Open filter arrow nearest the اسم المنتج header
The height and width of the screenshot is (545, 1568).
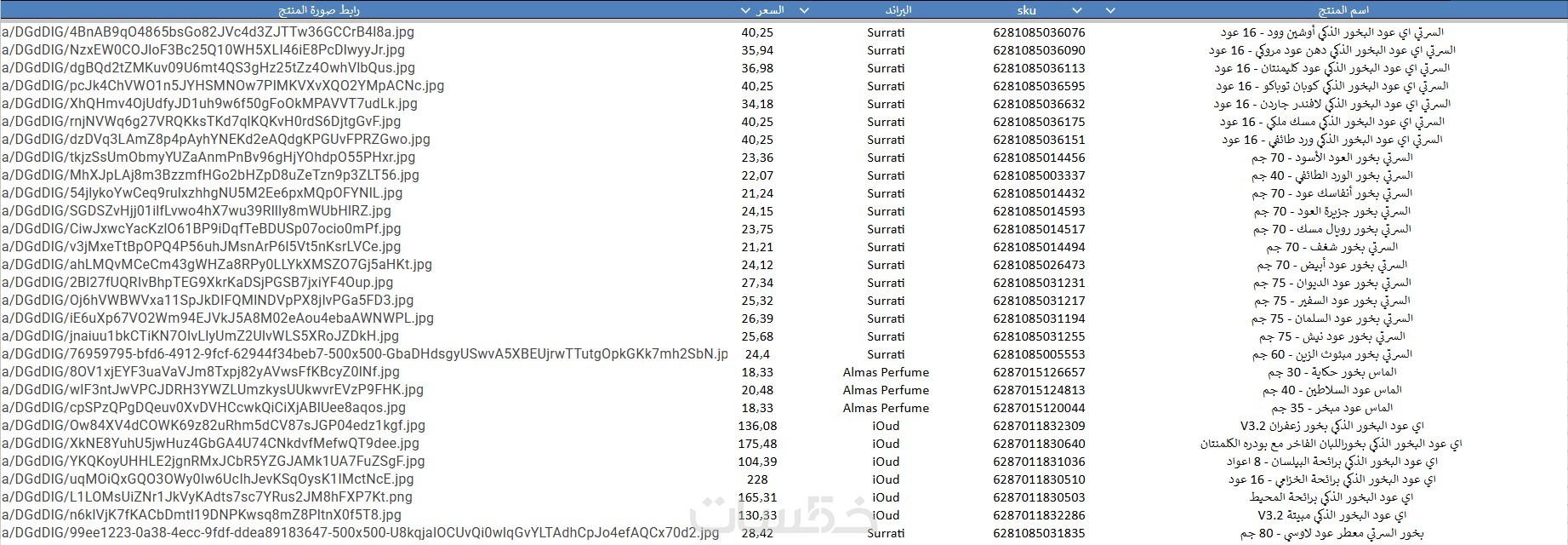(1109, 10)
